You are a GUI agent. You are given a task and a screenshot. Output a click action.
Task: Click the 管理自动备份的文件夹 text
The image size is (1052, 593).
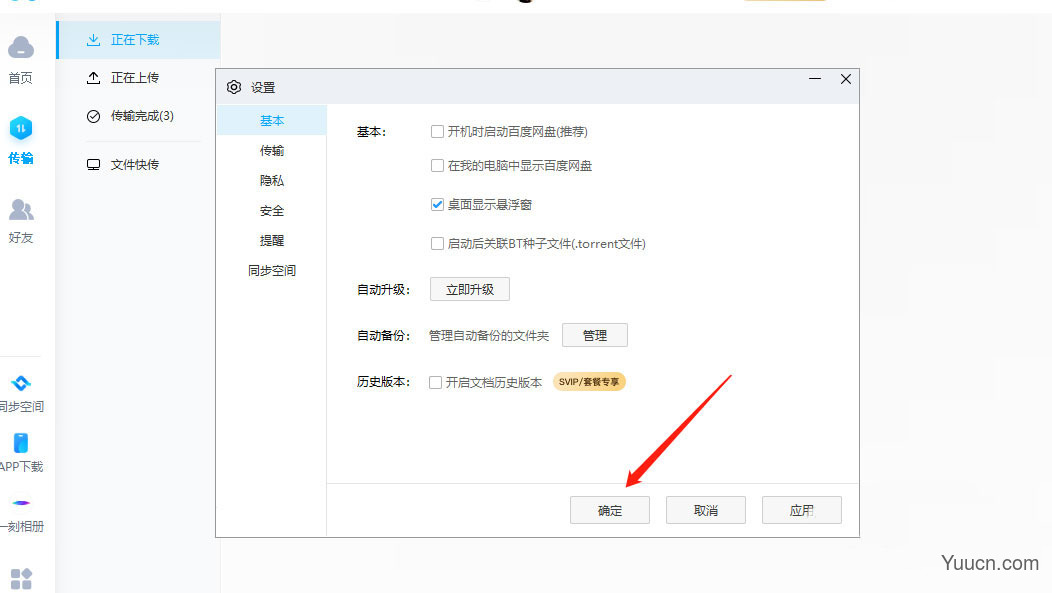point(488,335)
